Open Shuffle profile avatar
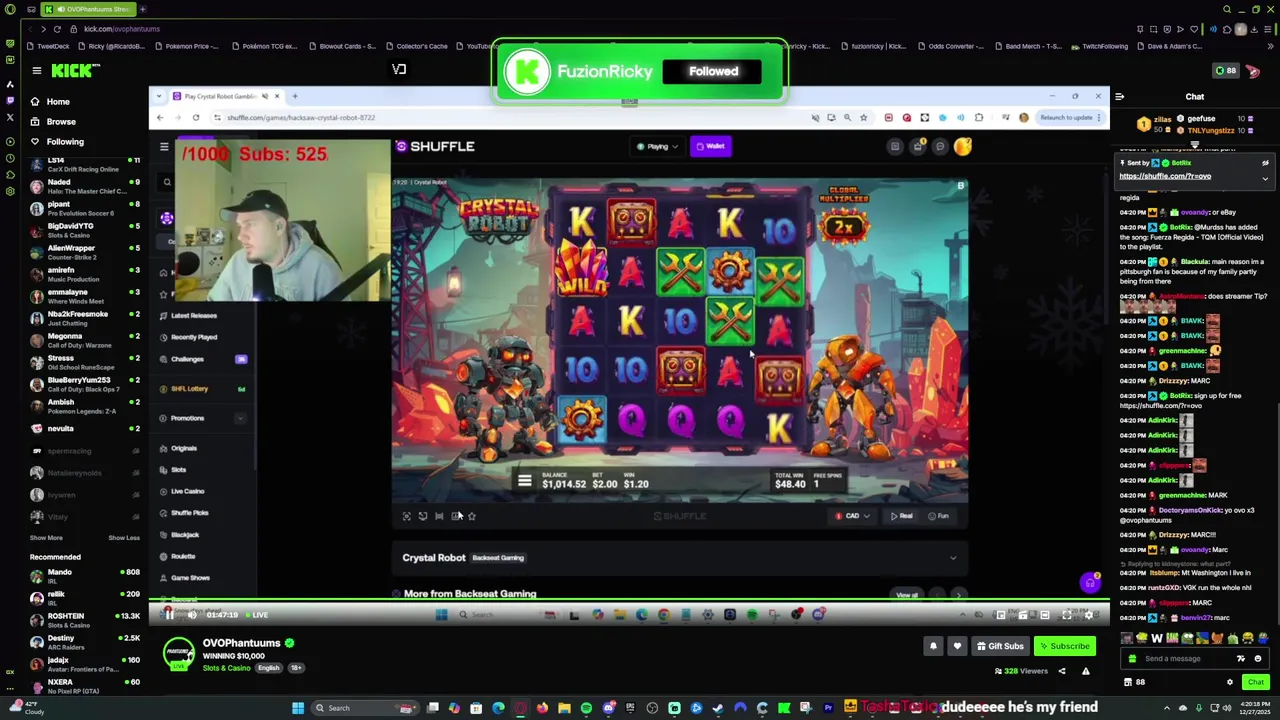The height and width of the screenshot is (720, 1280). (962, 147)
